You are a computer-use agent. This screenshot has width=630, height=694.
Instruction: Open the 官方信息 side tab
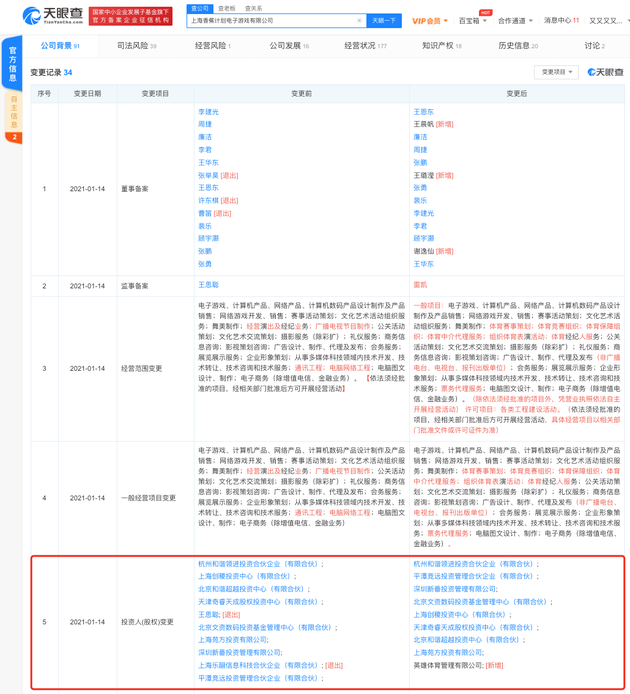12,64
